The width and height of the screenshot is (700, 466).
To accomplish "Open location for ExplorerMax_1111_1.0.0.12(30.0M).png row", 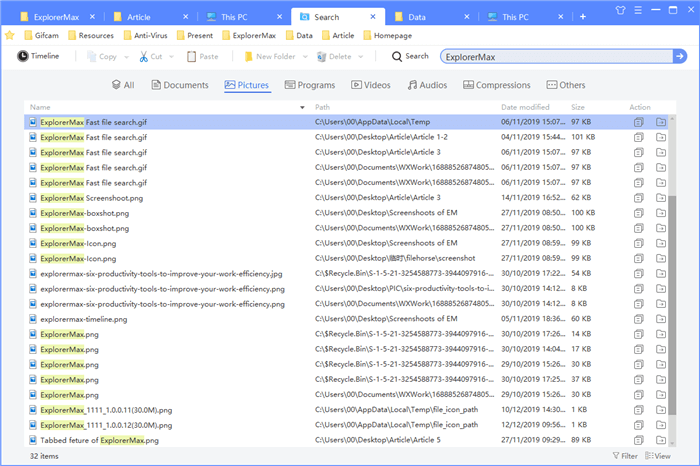I will coord(661,425).
